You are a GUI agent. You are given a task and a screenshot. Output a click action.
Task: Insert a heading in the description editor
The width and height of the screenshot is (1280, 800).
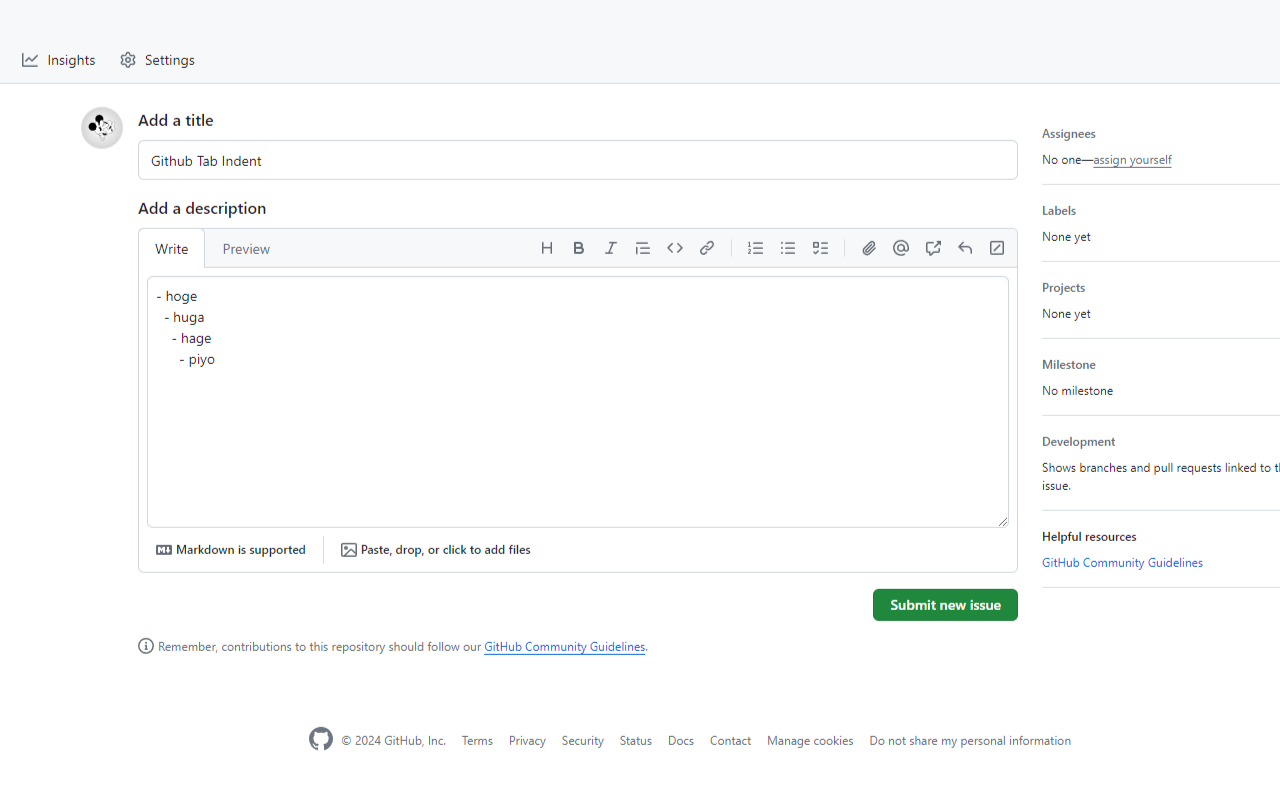[x=547, y=248]
